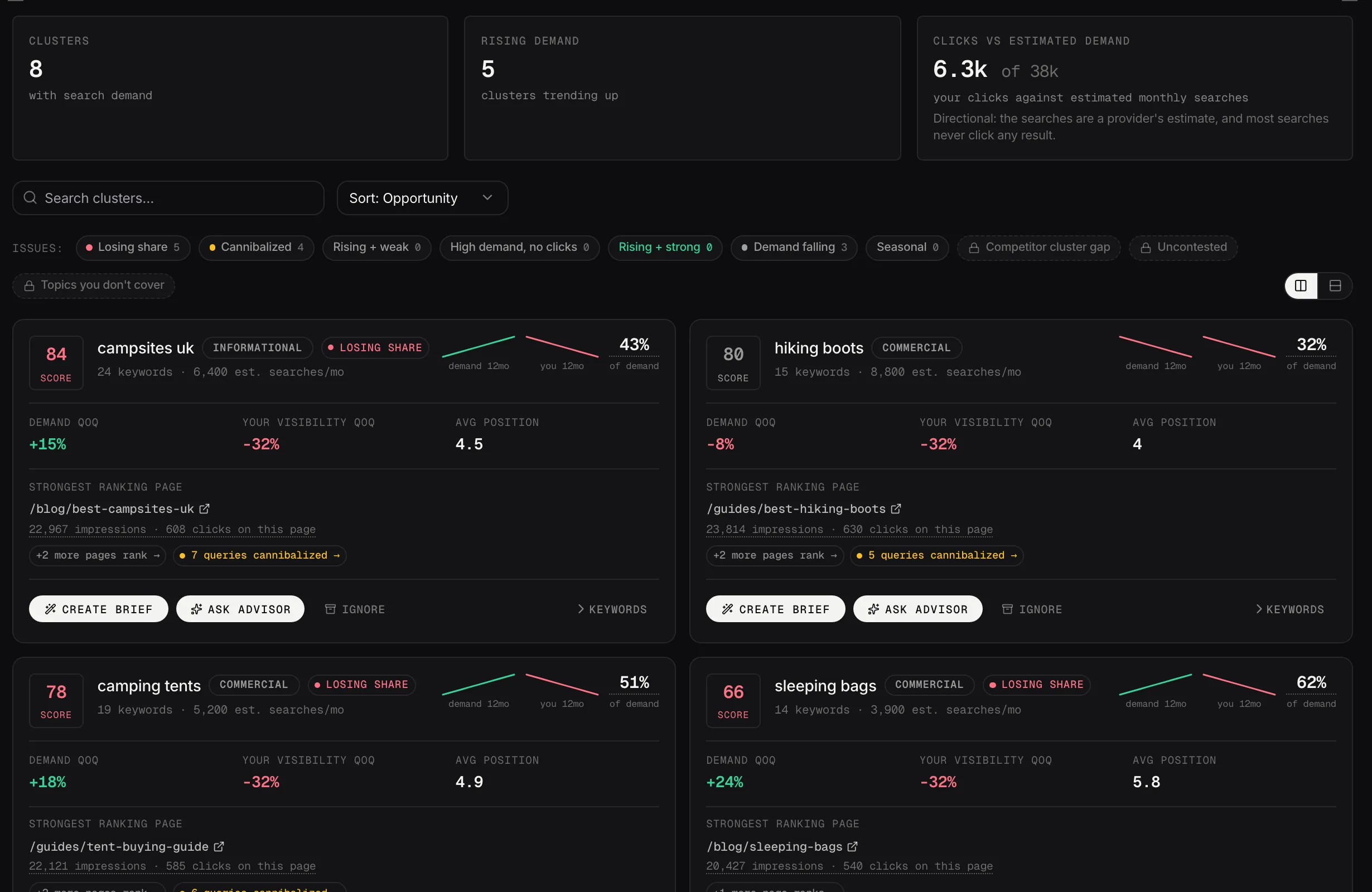Toggle the Demand falling filter chip
The width and height of the screenshot is (1372, 892).
coord(794,248)
